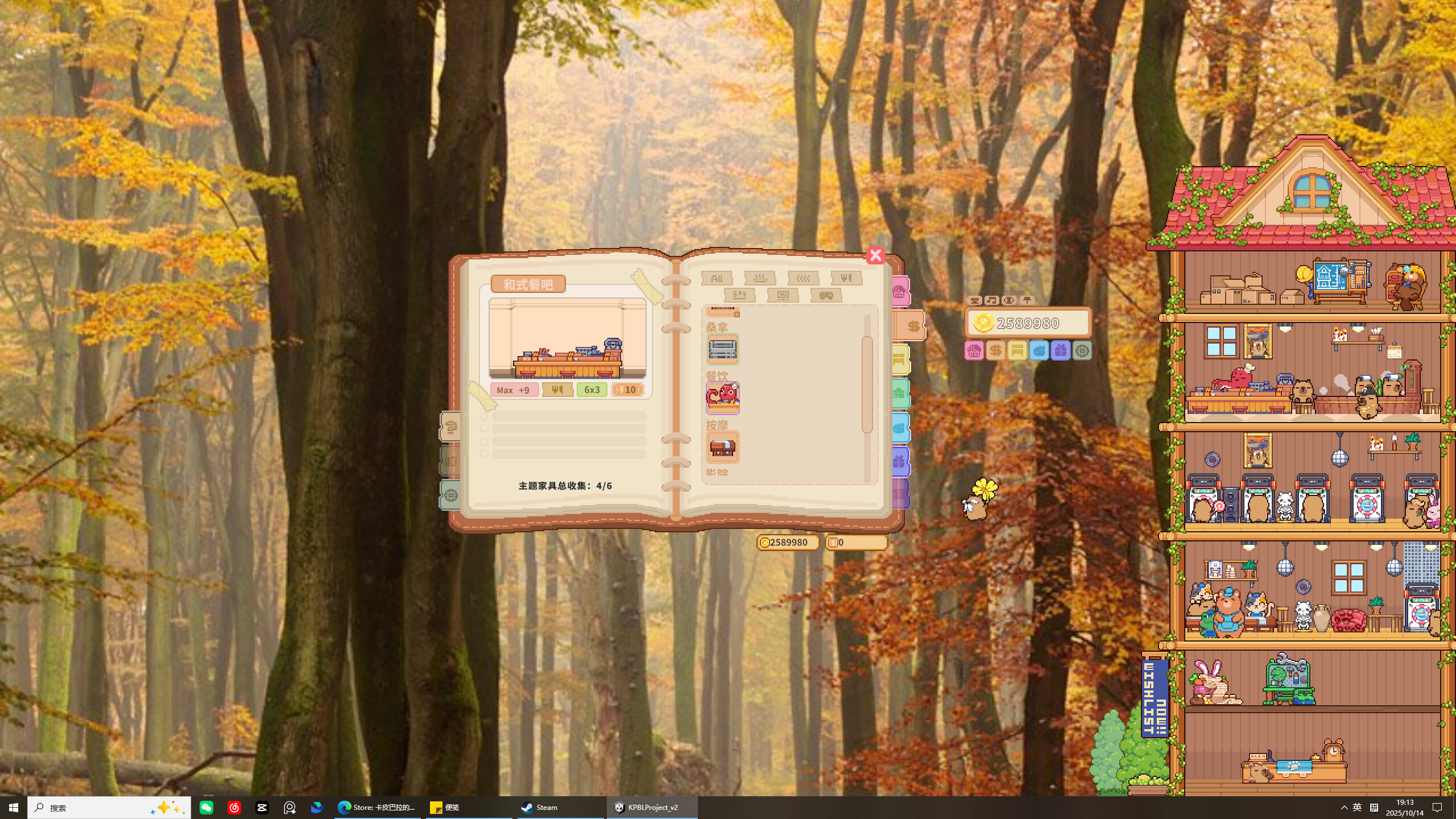This screenshot has height=819, width=1456.
Task: Open the blue piggy bank button
Action: click(x=1040, y=351)
